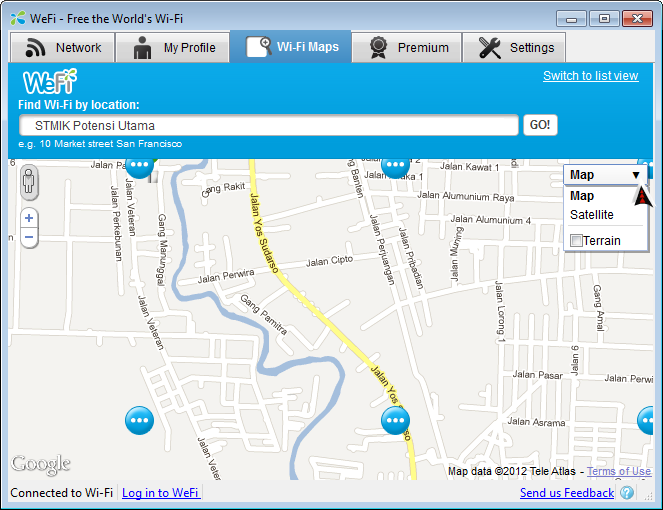Click the location search input field
This screenshot has height=510, width=663.
(269, 125)
